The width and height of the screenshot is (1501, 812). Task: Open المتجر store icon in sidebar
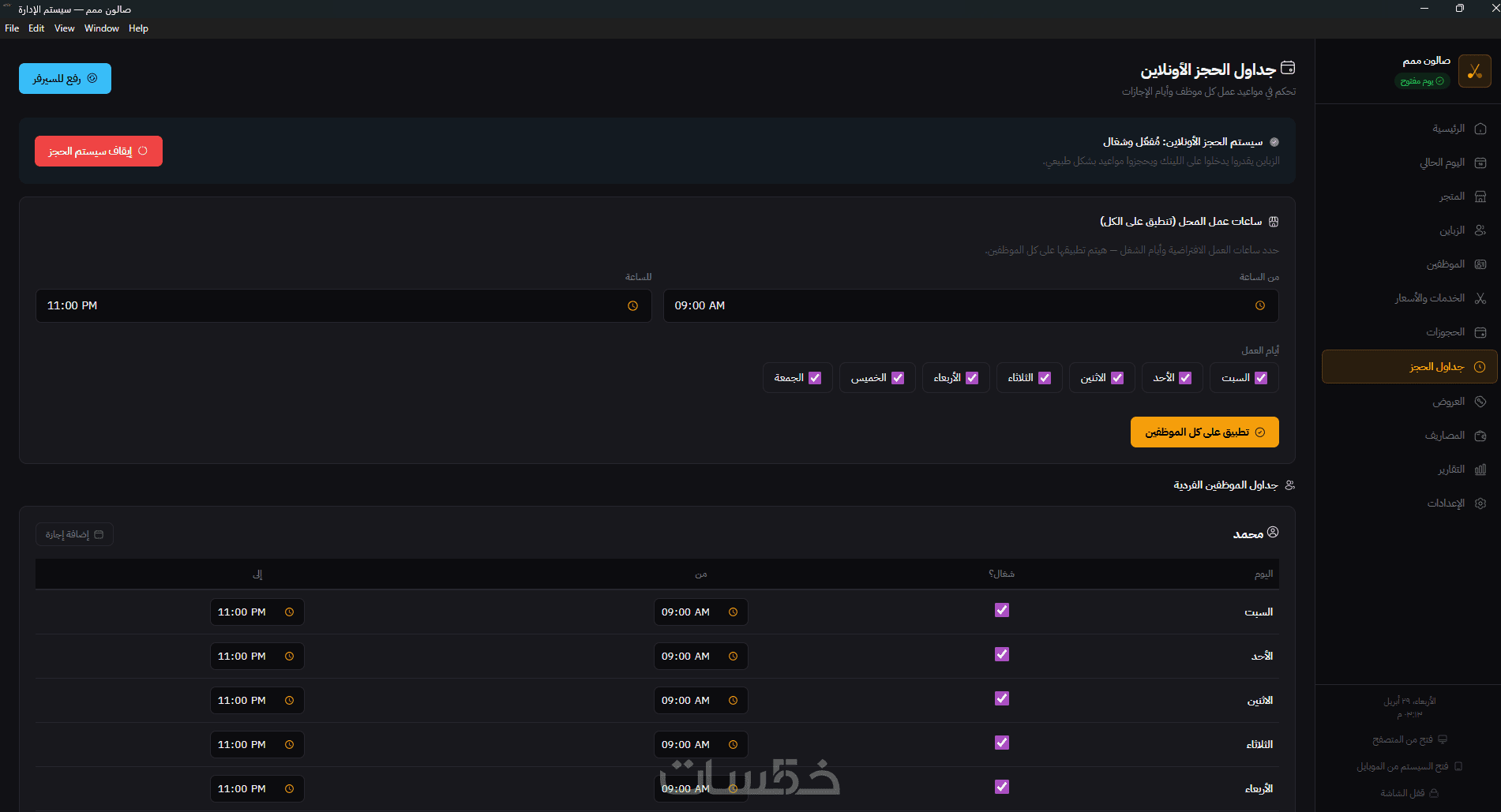1480,196
